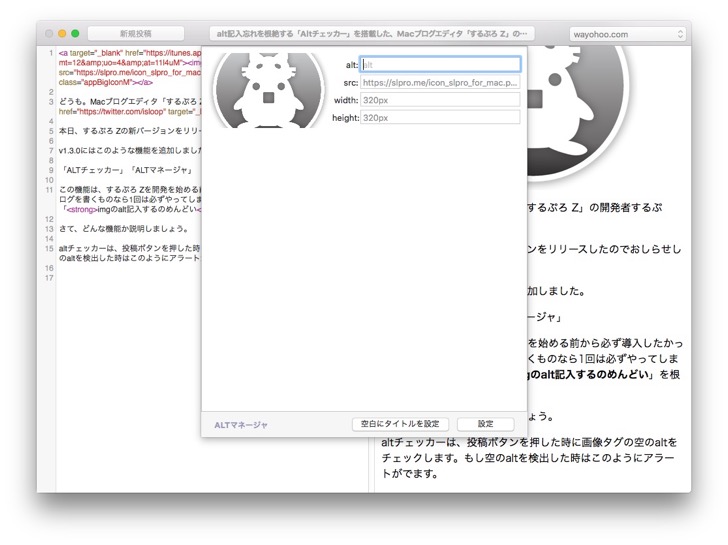Screen dimensions: 728x545
Task: Click the ALTマネージャ label
Action: pos(240,425)
